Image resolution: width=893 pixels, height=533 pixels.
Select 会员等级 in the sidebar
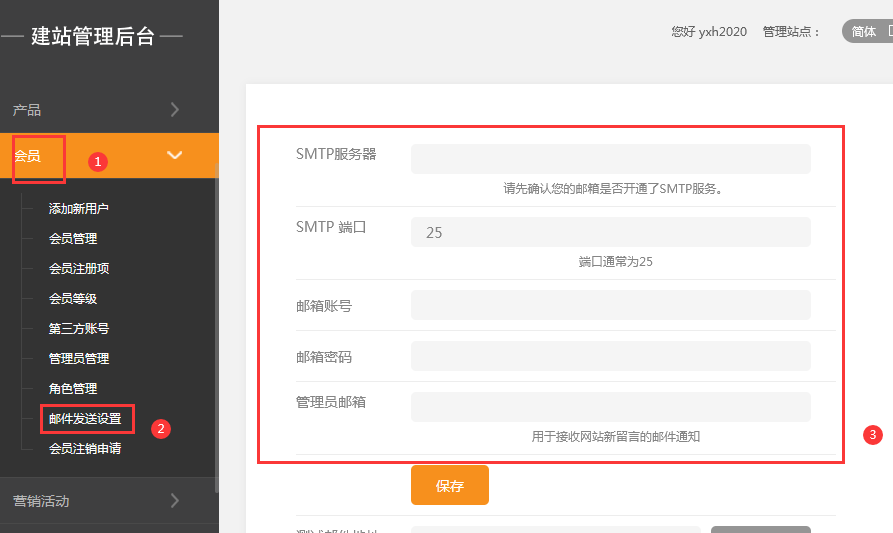pyautogui.click(x=72, y=299)
